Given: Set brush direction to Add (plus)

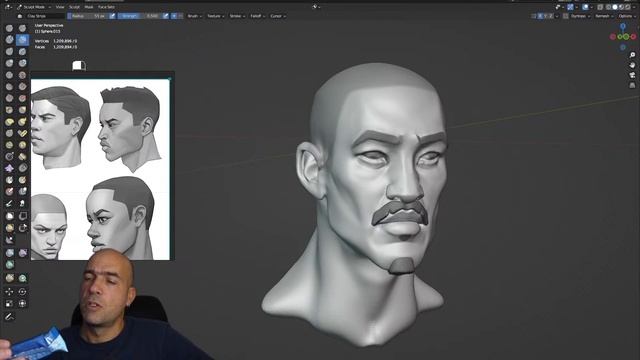Looking at the screenshot, I should coord(174,16).
